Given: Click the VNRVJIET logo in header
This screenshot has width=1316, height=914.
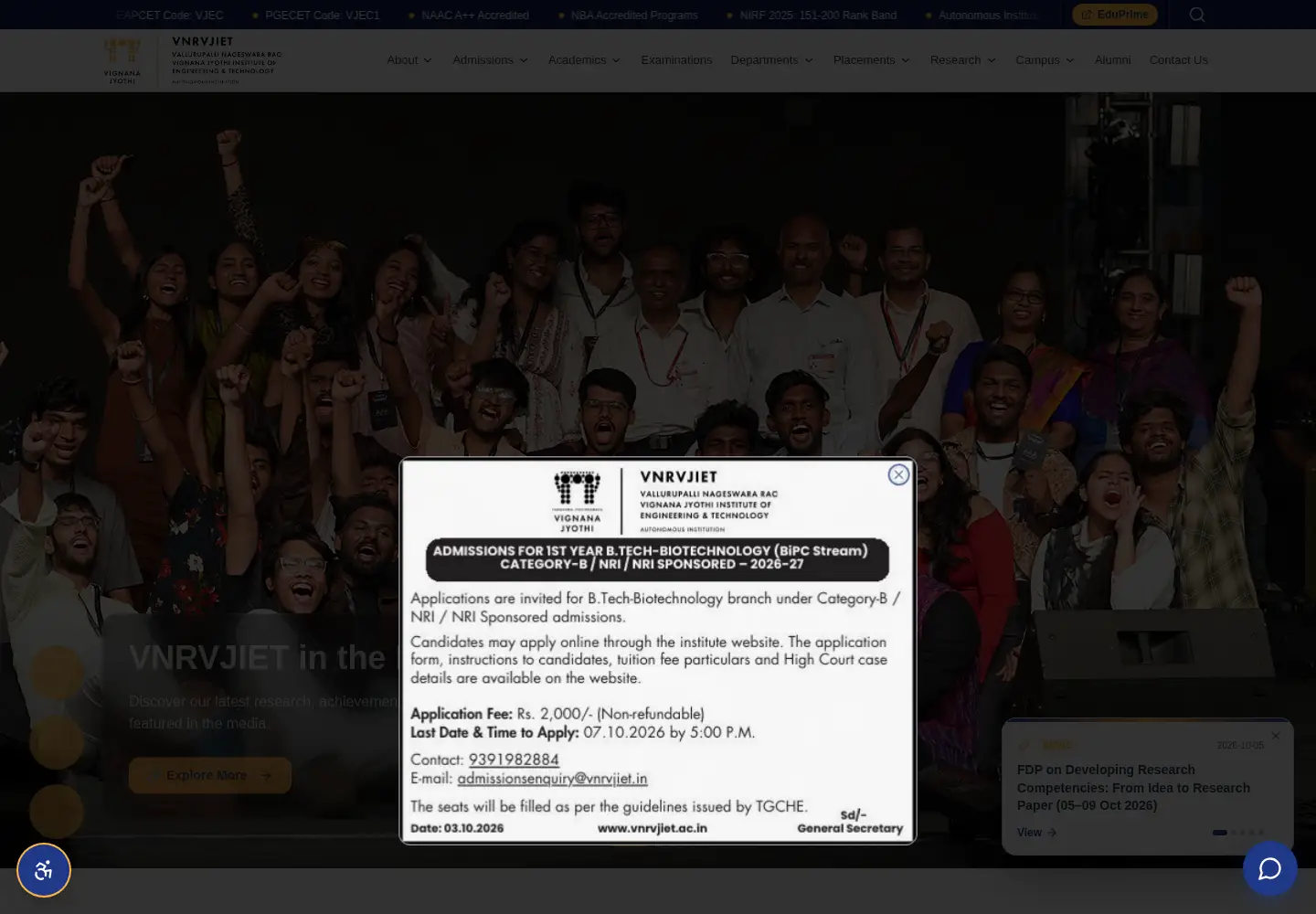Looking at the screenshot, I should pyautogui.click(x=193, y=60).
